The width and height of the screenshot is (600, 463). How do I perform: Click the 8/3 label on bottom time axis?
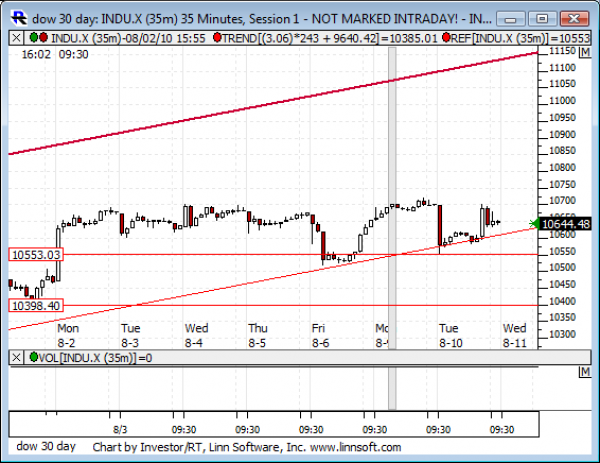(120, 430)
